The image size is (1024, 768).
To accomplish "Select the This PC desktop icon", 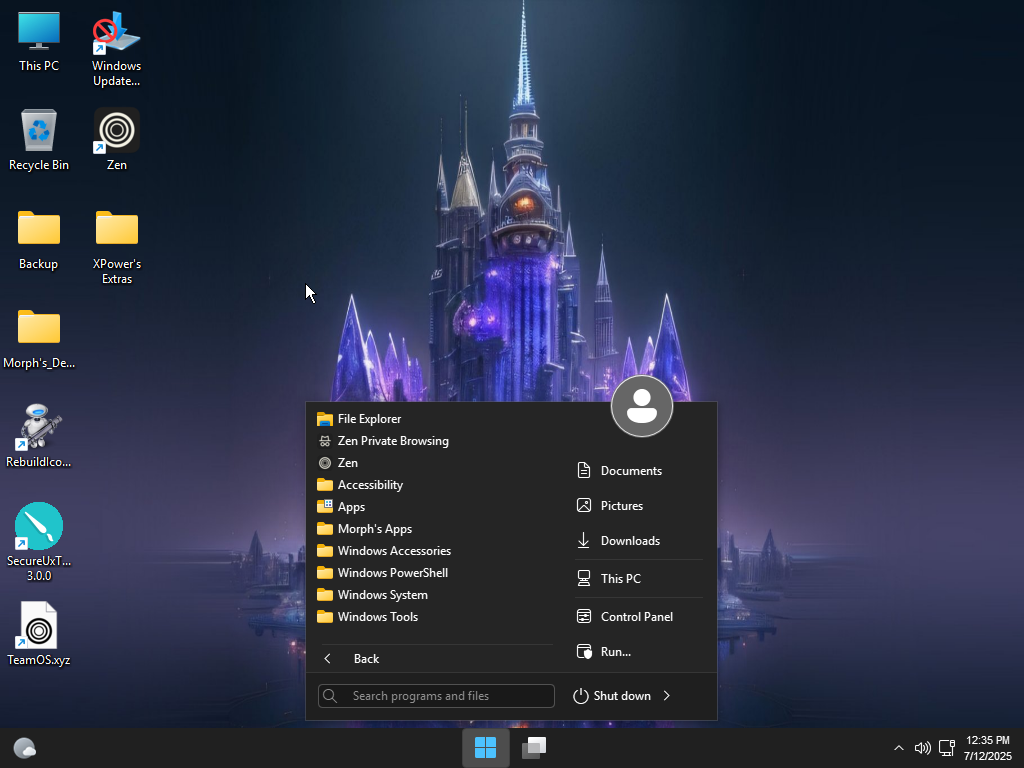I will 39,40.
